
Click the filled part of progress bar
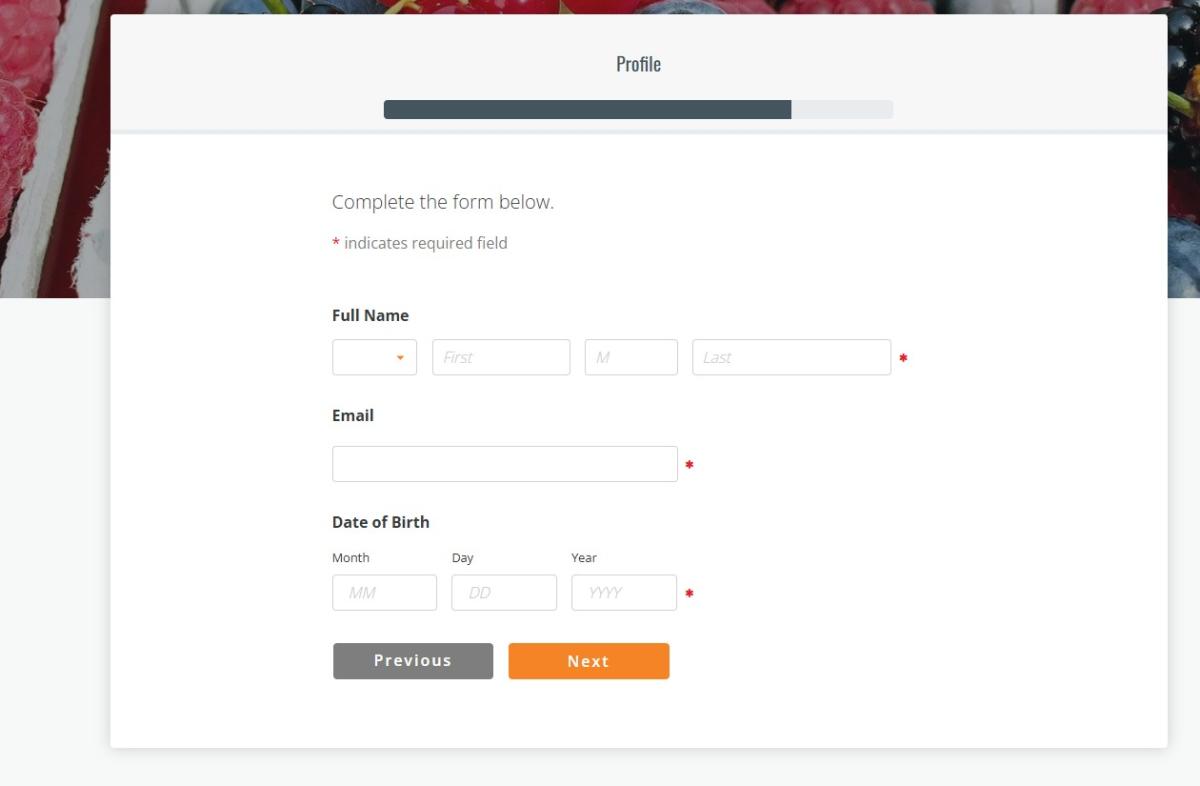[x=587, y=110]
